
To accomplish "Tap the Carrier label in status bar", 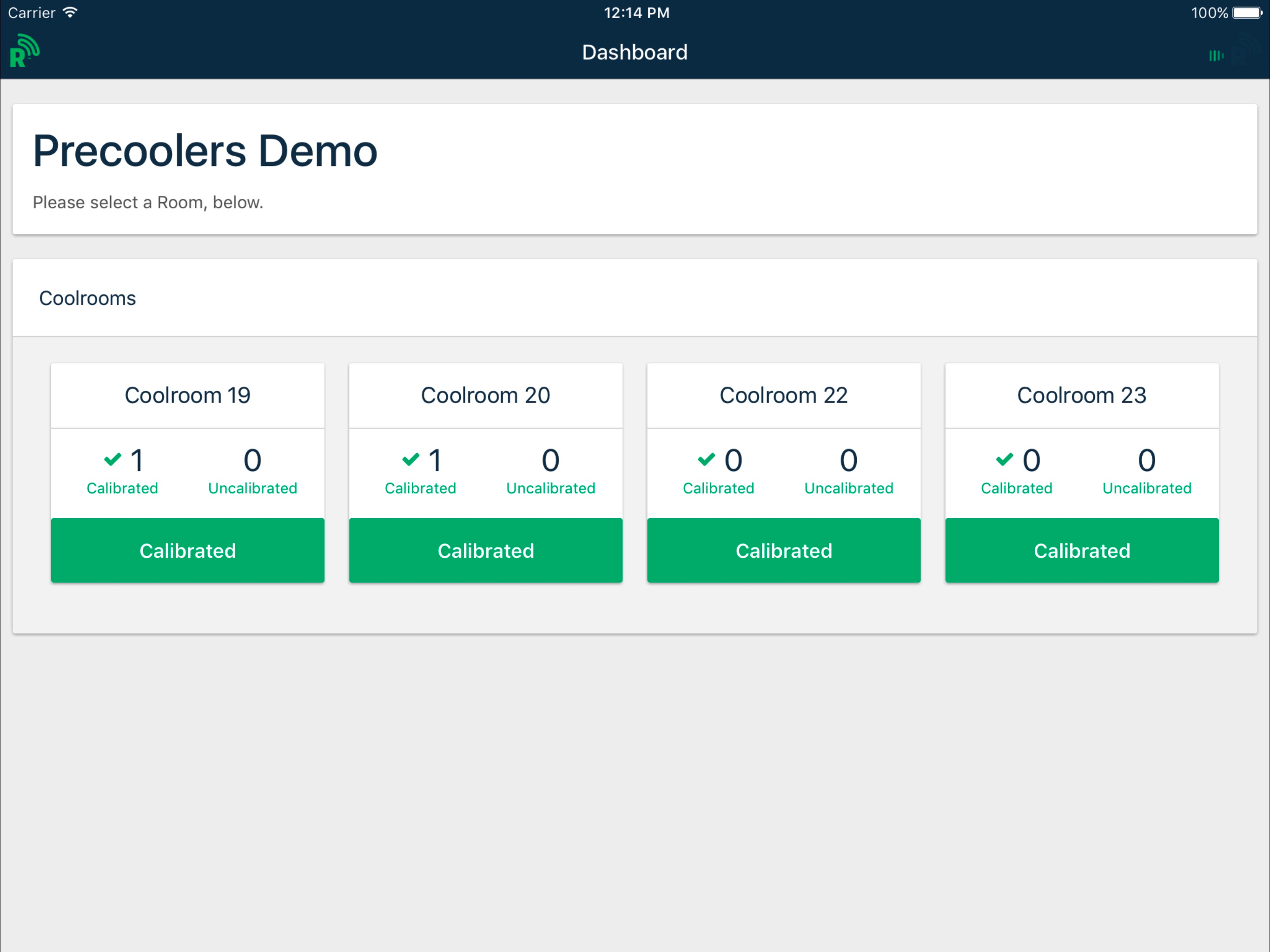I will [32, 13].
